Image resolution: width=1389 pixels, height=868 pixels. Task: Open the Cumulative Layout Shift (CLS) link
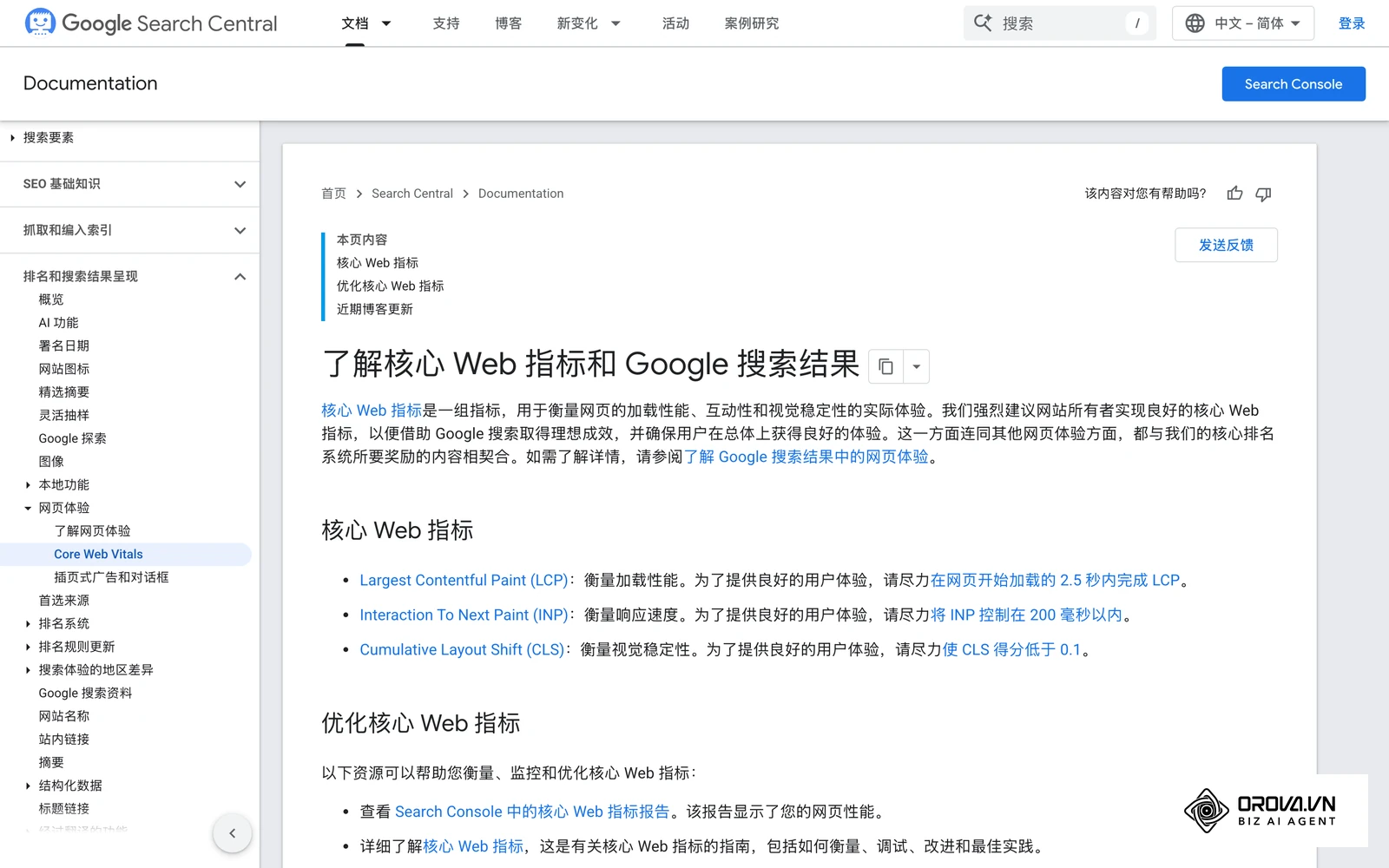pos(462,649)
